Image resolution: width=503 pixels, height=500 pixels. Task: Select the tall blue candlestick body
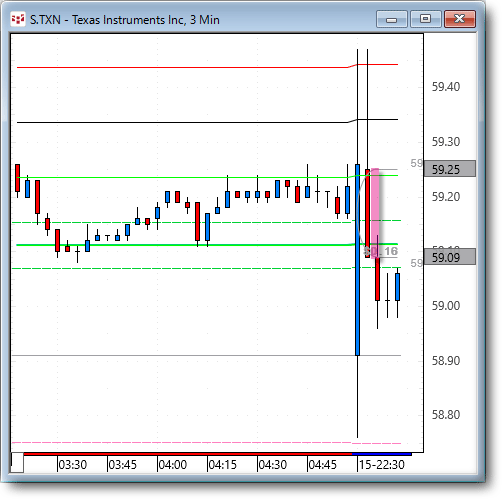tap(357, 260)
